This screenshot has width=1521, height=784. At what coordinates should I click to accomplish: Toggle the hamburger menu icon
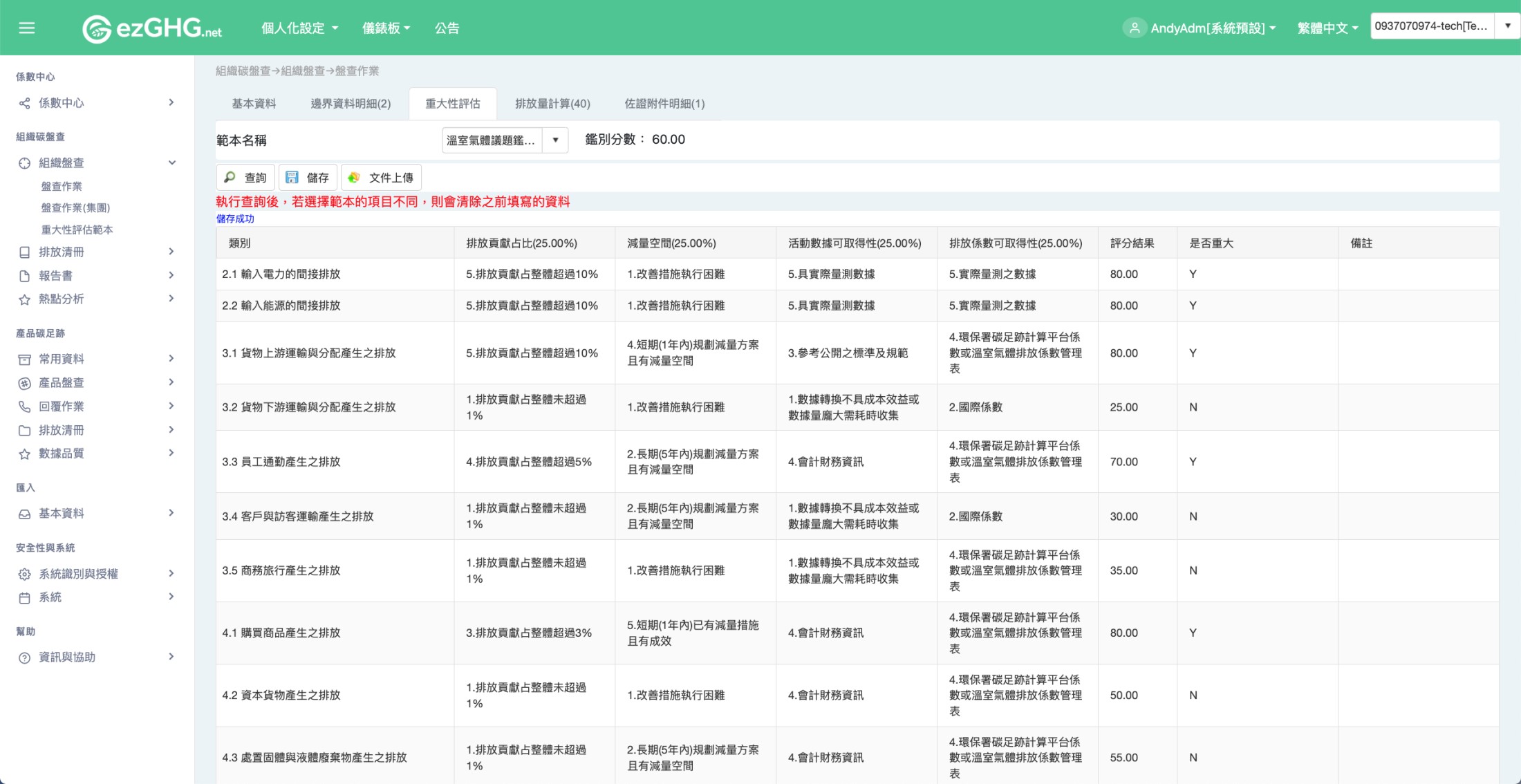click(27, 28)
